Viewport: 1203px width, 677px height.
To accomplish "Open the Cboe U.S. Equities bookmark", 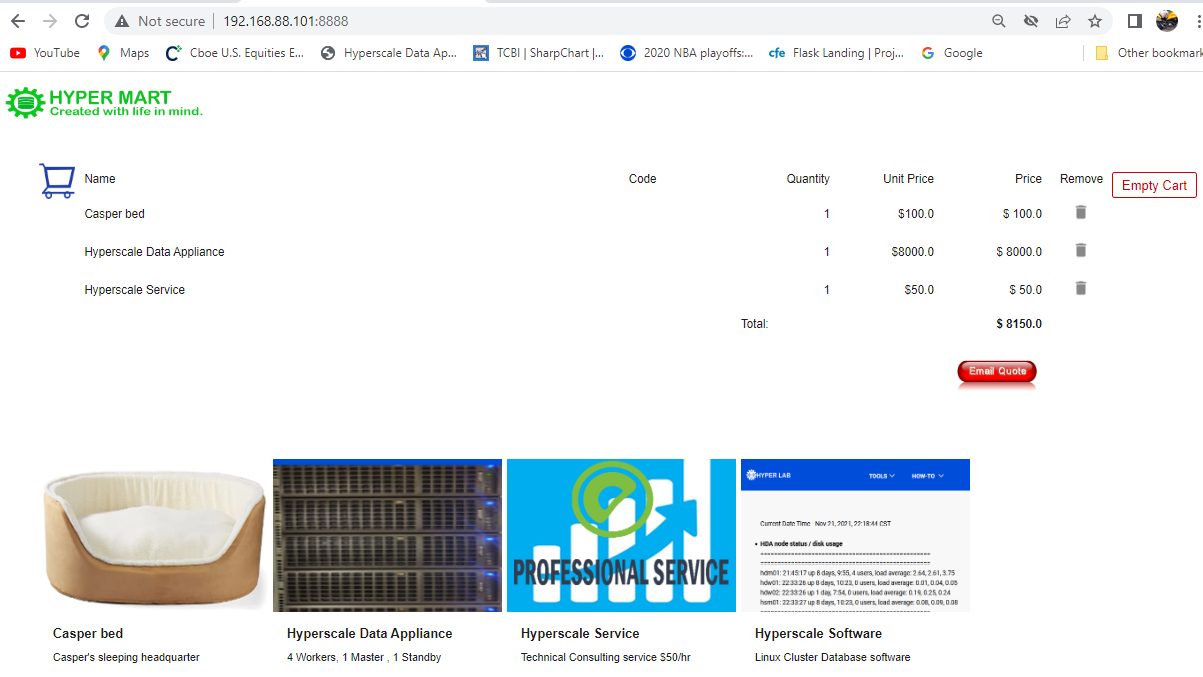I will point(235,53).
